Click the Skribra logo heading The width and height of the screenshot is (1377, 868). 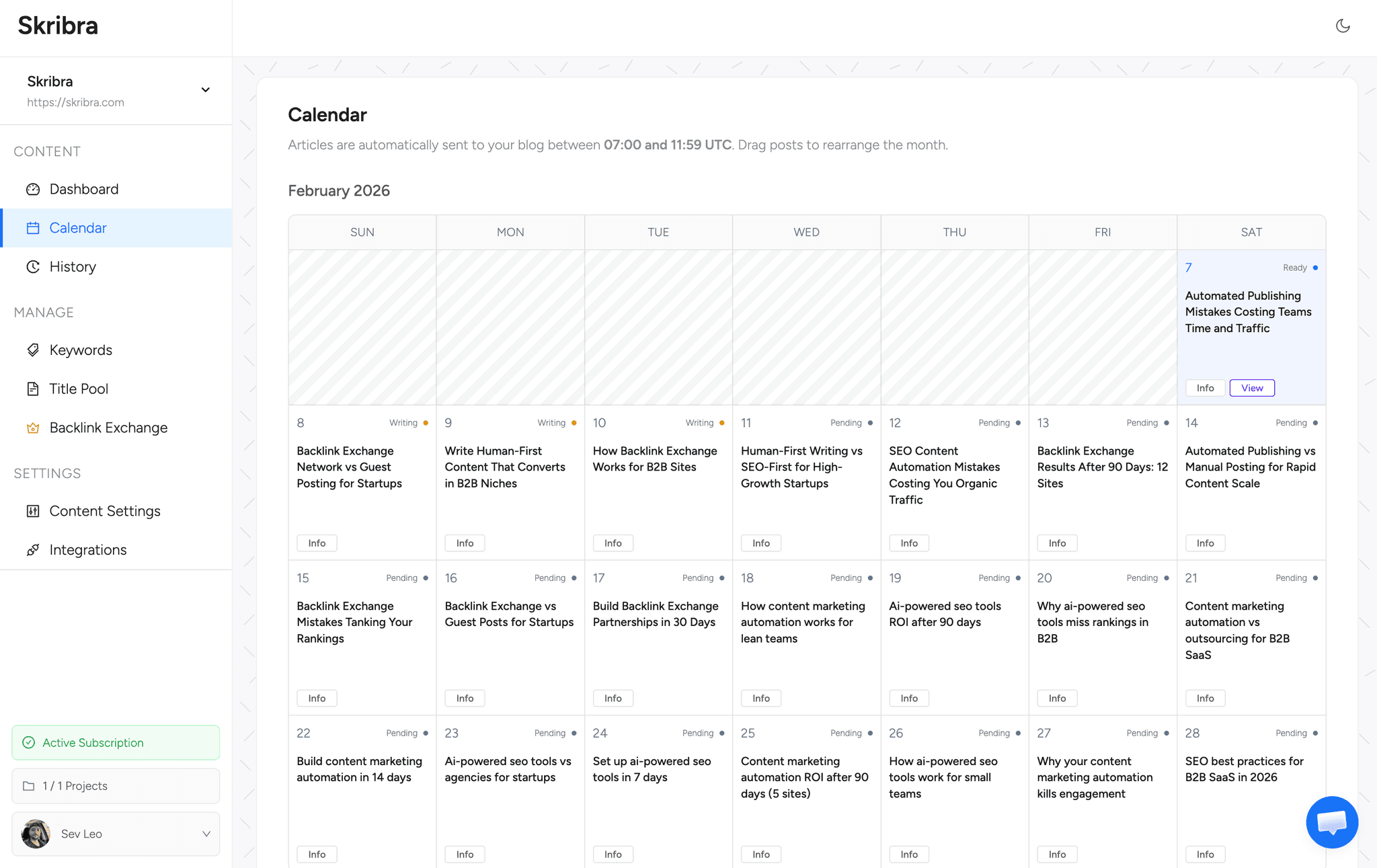57,26
